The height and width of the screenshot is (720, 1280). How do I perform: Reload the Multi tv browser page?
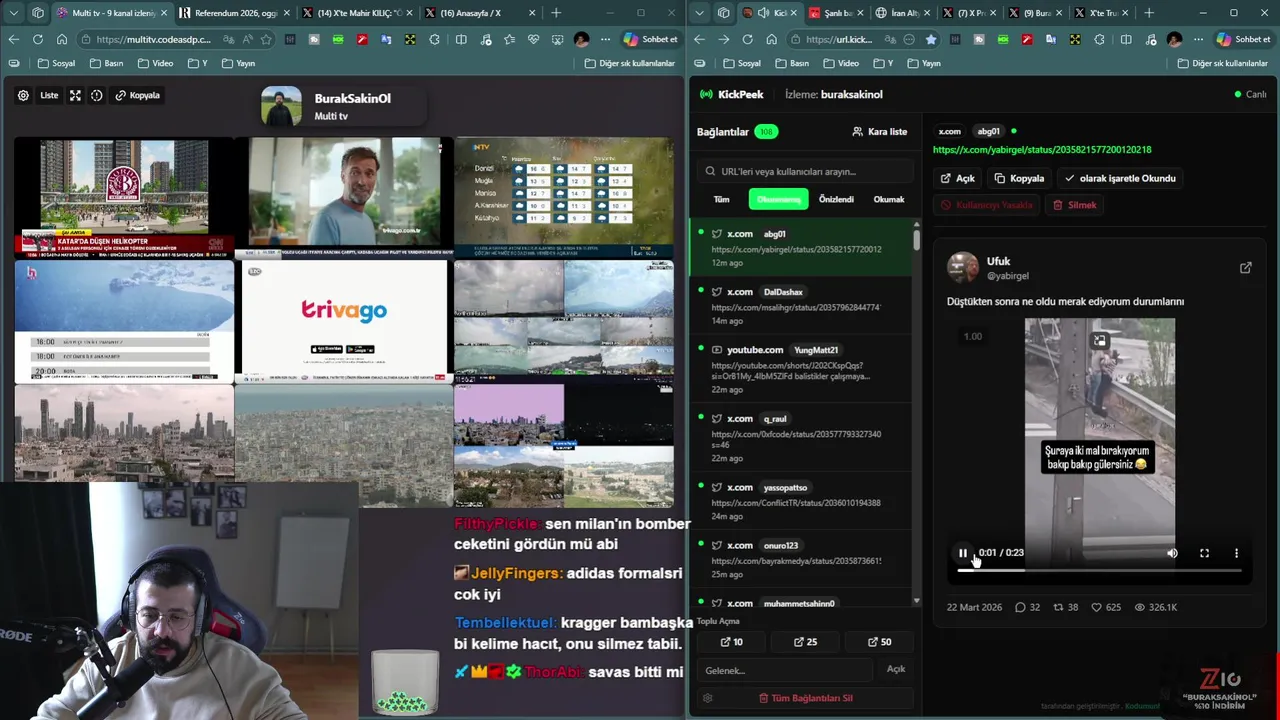(38, 39)
